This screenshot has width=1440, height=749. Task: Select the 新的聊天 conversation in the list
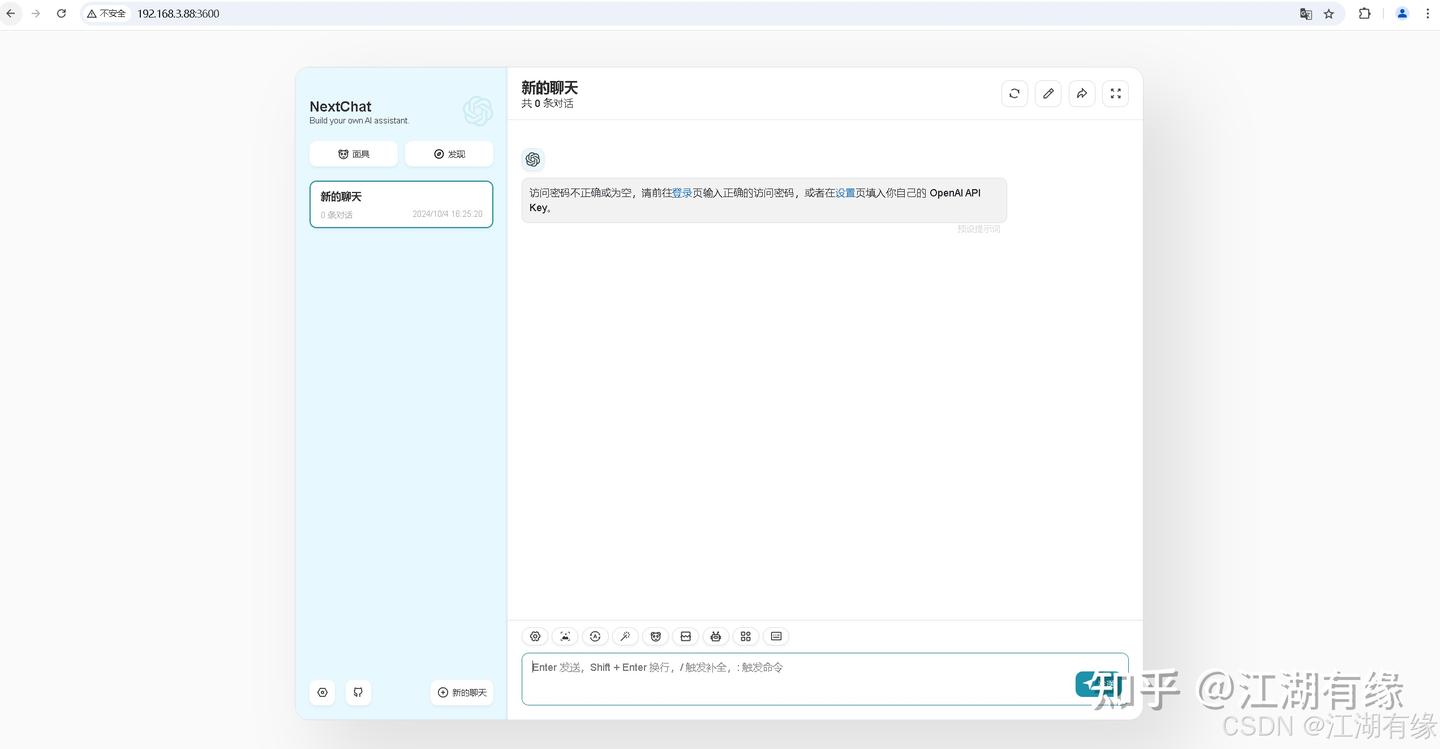400,204
